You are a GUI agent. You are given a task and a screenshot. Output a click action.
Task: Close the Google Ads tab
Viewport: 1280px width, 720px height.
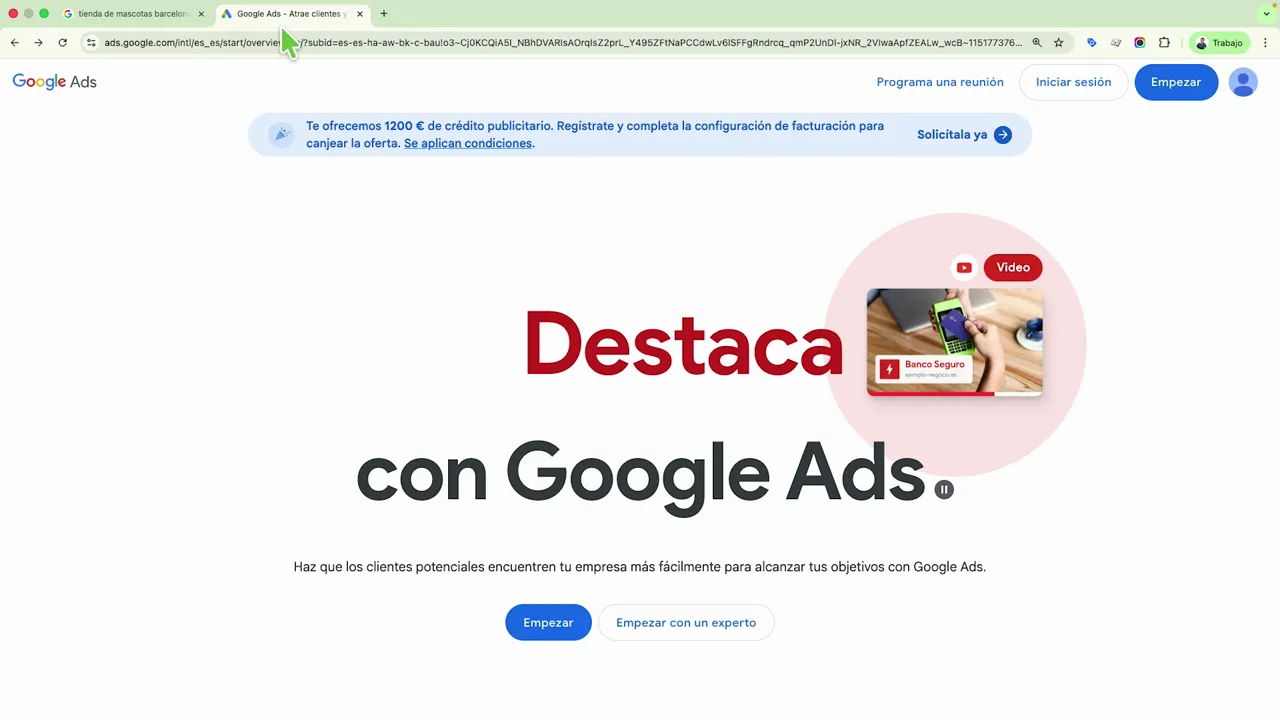coord(360,14)
